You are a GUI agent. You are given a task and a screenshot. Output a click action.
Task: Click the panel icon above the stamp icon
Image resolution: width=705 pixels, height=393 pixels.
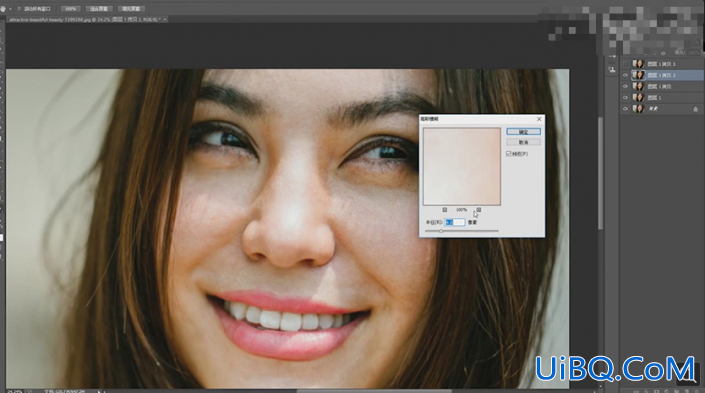pyautogui.click(x=612, y=57)
